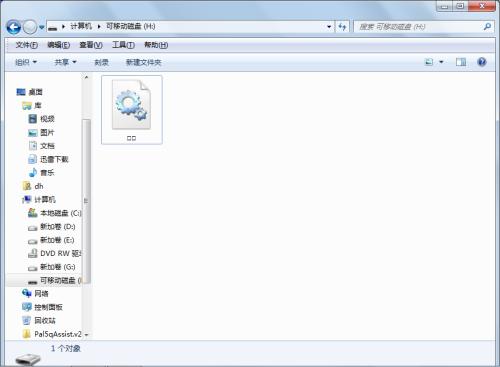Expand the arrow after 计算机 breadcrumb
The image size is (500, 367).
point(99,27)
